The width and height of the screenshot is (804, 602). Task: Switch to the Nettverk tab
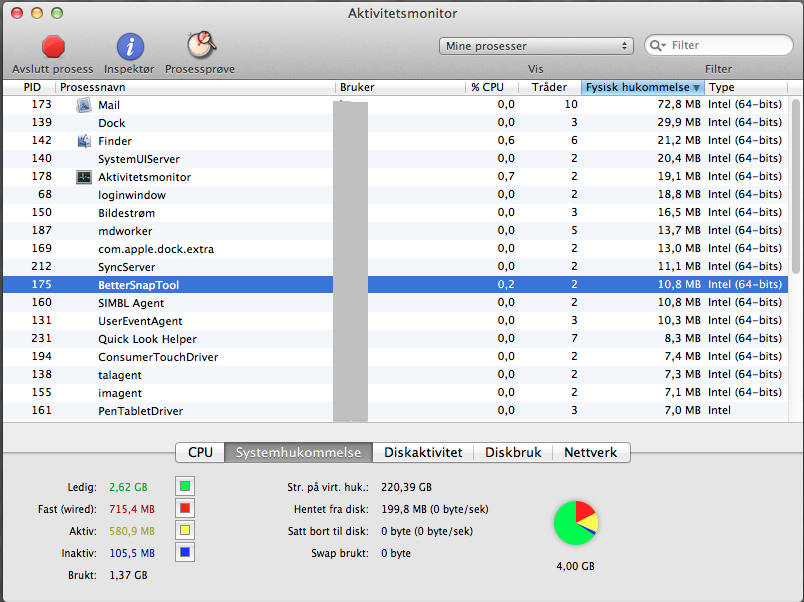pos(591,452)
